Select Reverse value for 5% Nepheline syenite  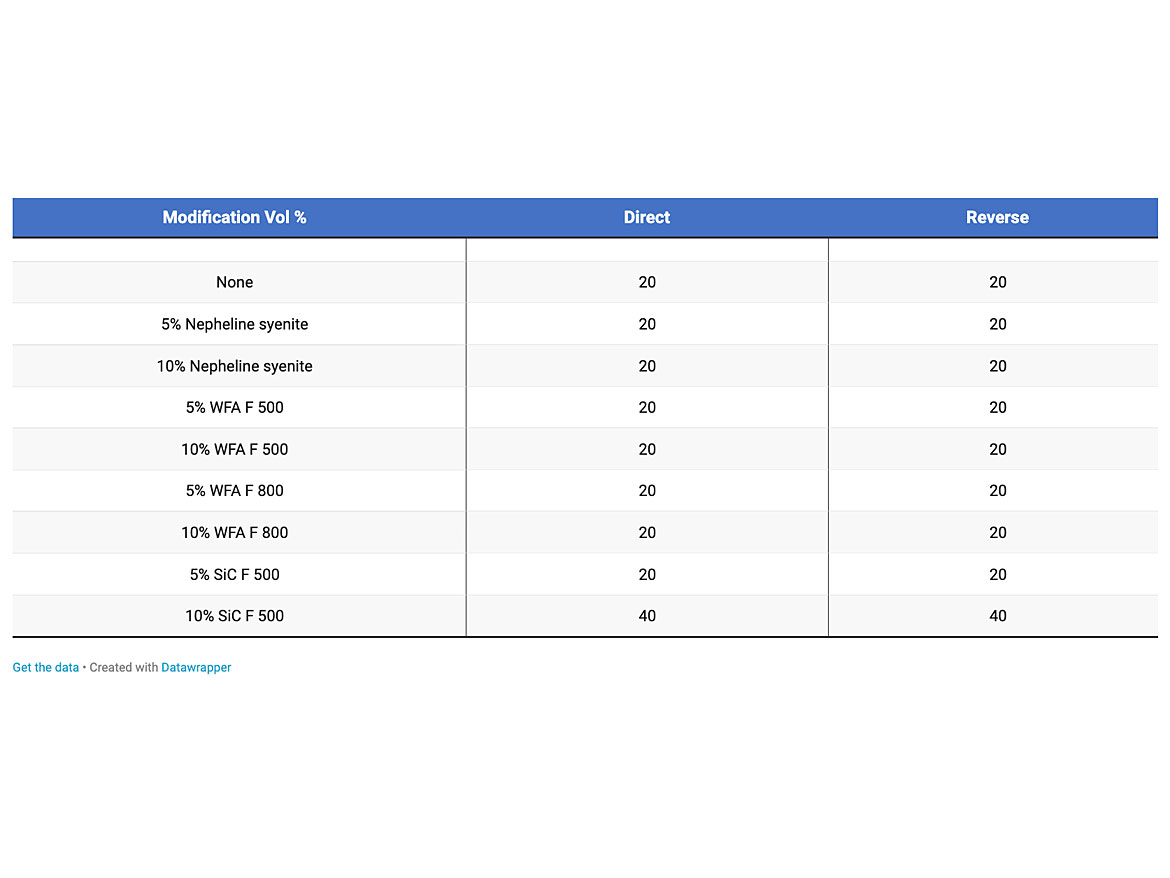tap(997, 325)
